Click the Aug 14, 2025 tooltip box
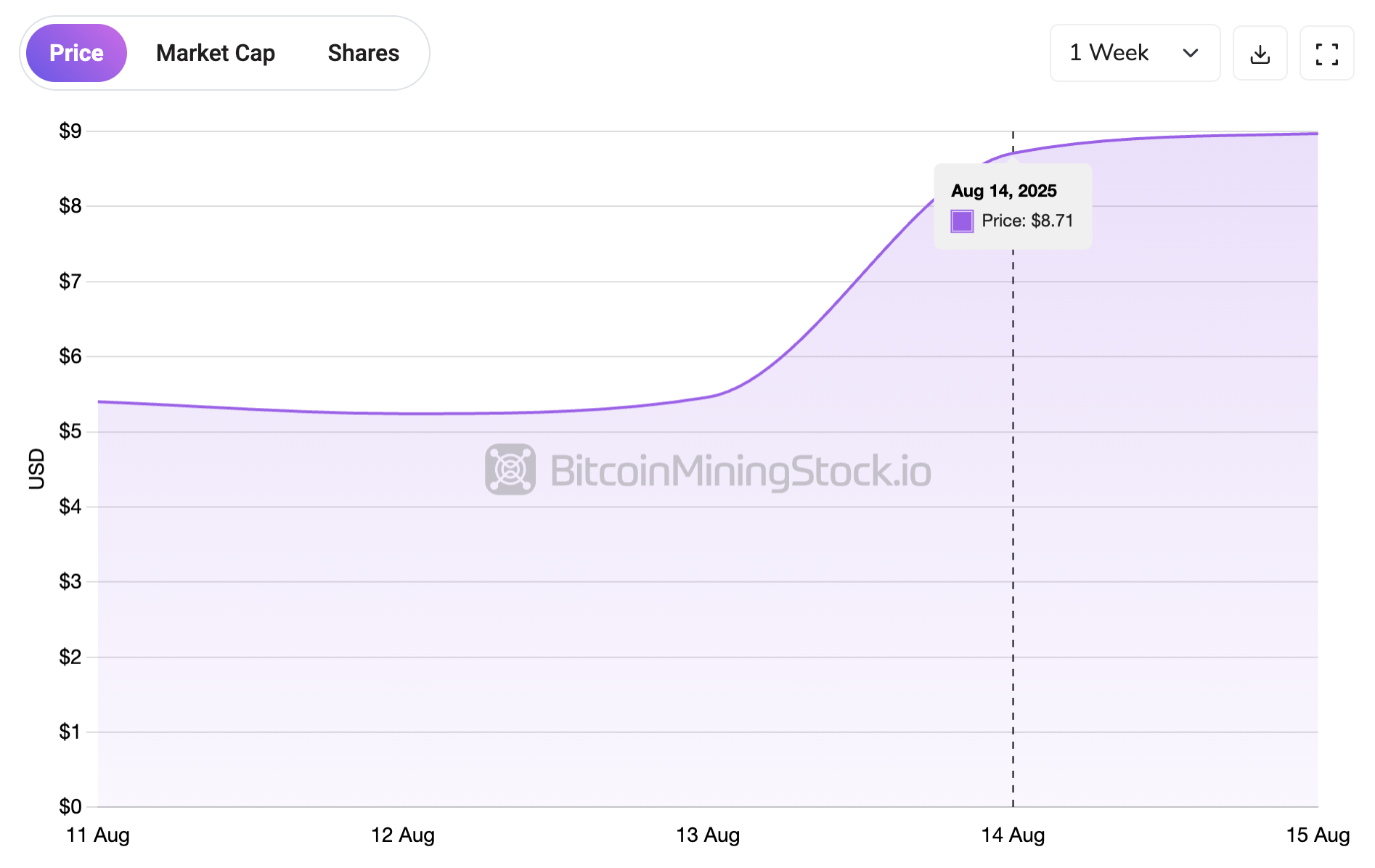 coord(1013,206)
